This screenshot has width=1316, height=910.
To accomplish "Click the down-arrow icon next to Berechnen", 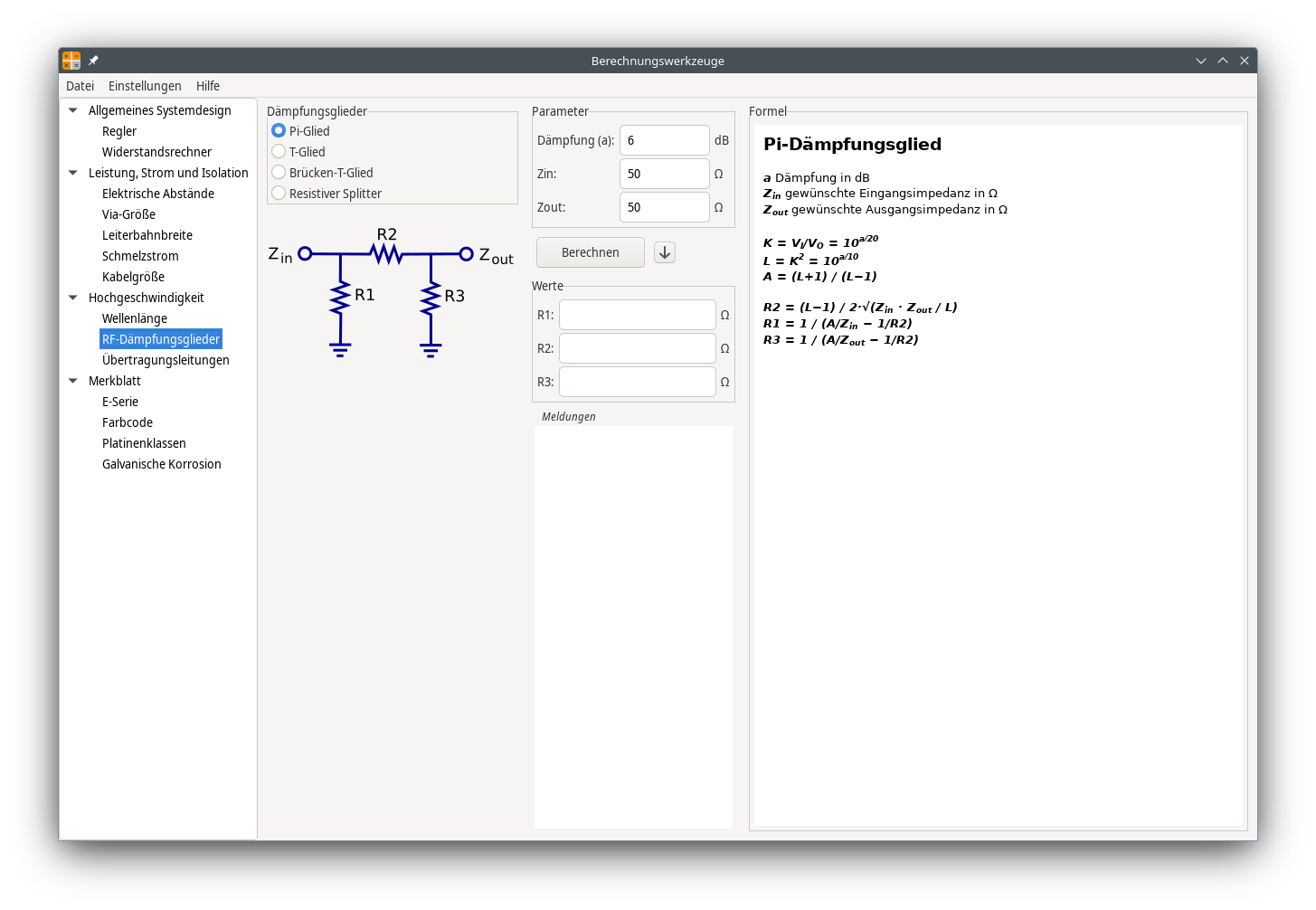I will click(x=665, y=252).
